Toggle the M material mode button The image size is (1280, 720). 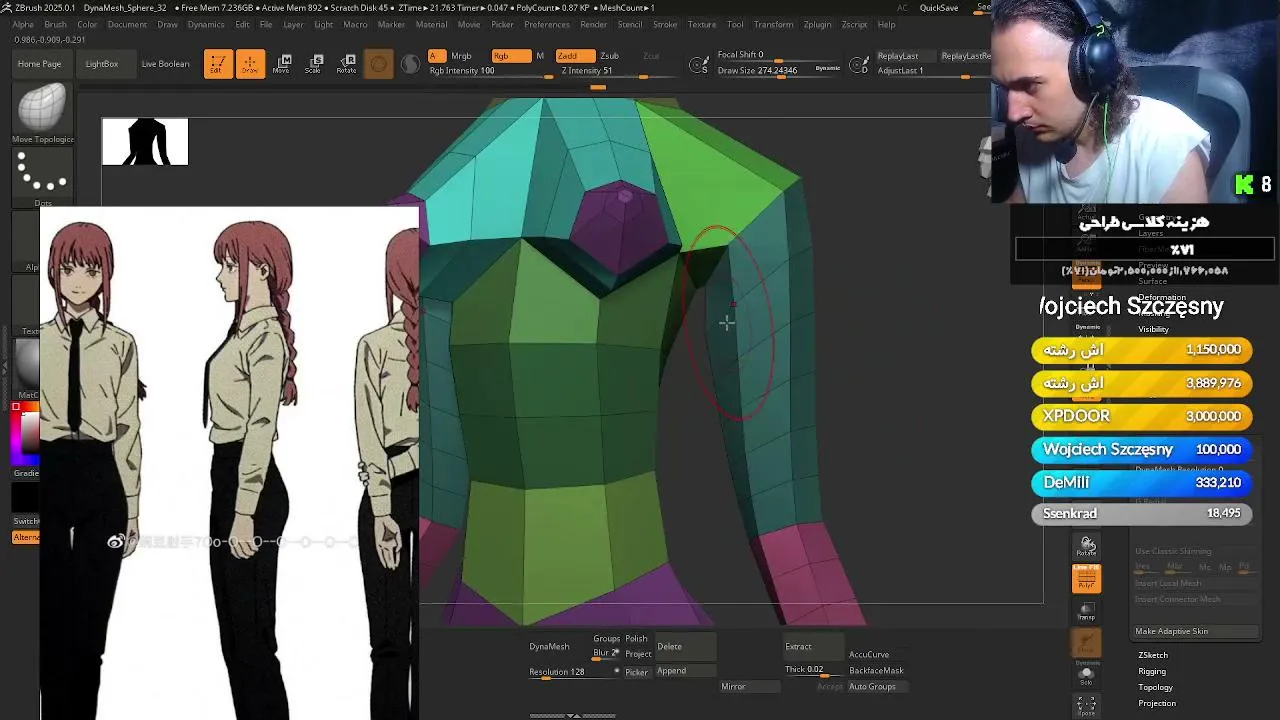[x=541, y=56]
